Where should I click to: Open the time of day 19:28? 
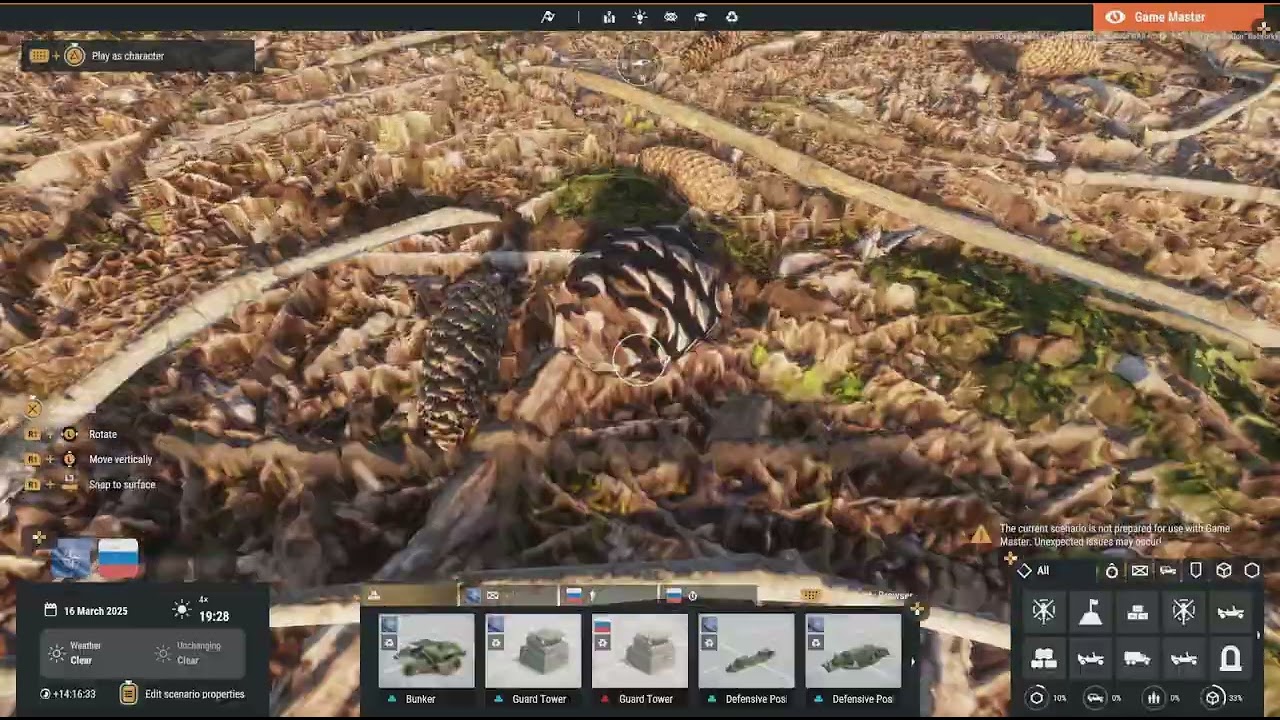coord(214,617)
